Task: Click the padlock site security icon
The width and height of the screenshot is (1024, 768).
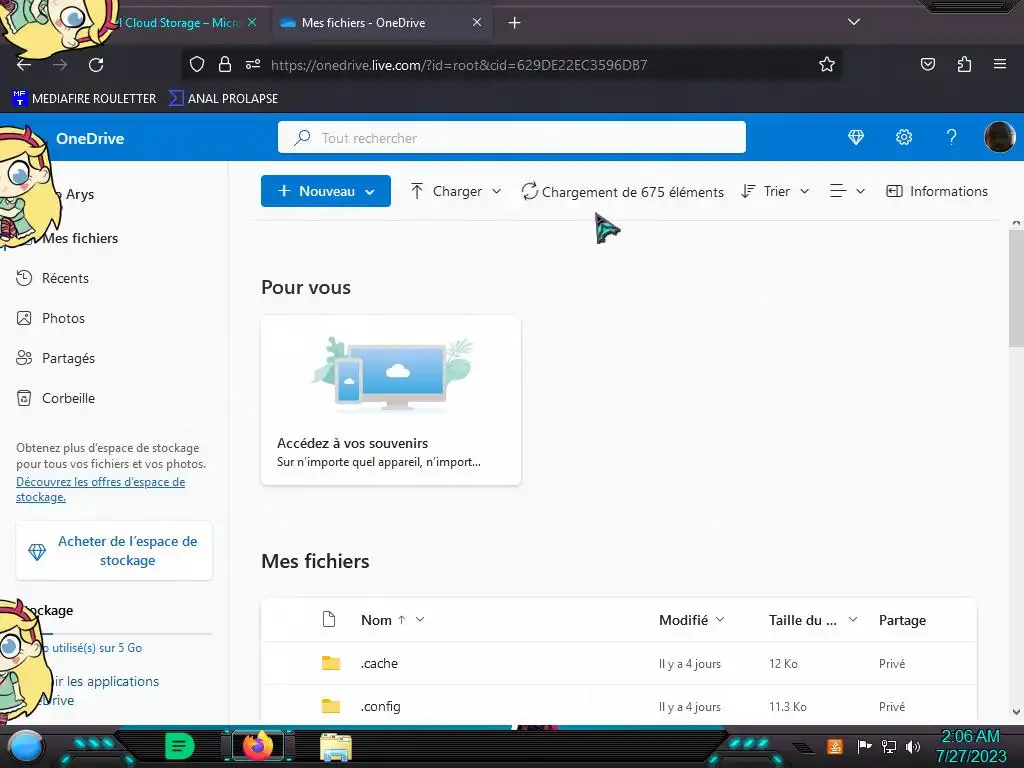Action: tap(225, 64)
